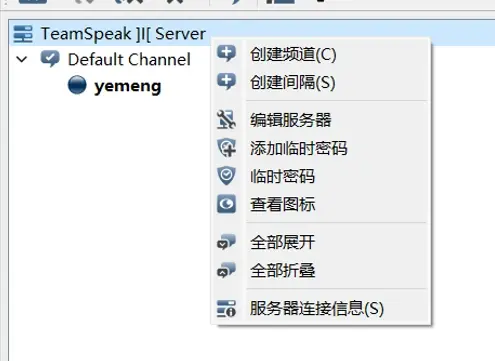495x361 pixels.
Task: Click the plus icon beside 创建频道(C)
Action: (x=226, y=53)
